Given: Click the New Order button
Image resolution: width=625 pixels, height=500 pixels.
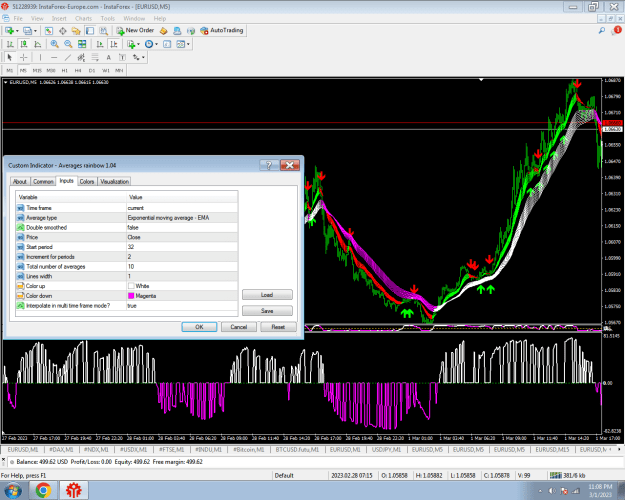Looking at the screenshot, I should 135,31.
